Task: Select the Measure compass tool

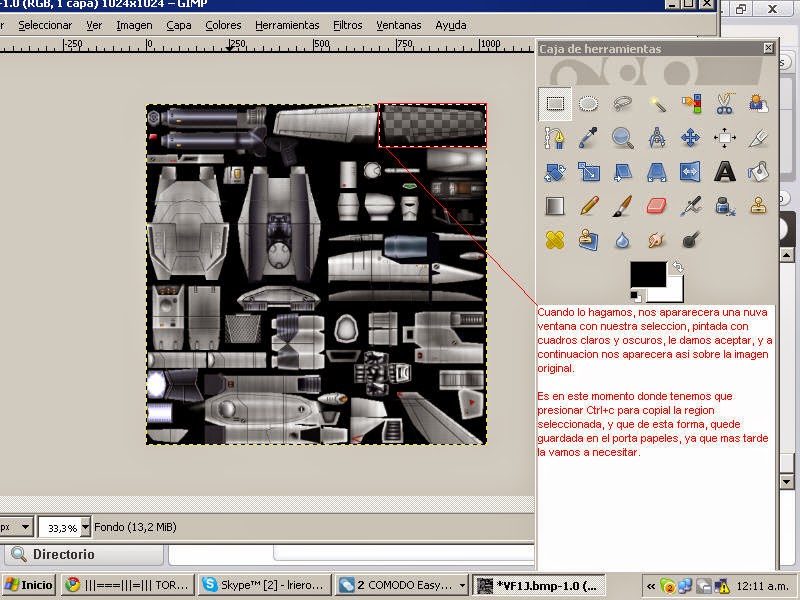Action: [x=657, y=138]
